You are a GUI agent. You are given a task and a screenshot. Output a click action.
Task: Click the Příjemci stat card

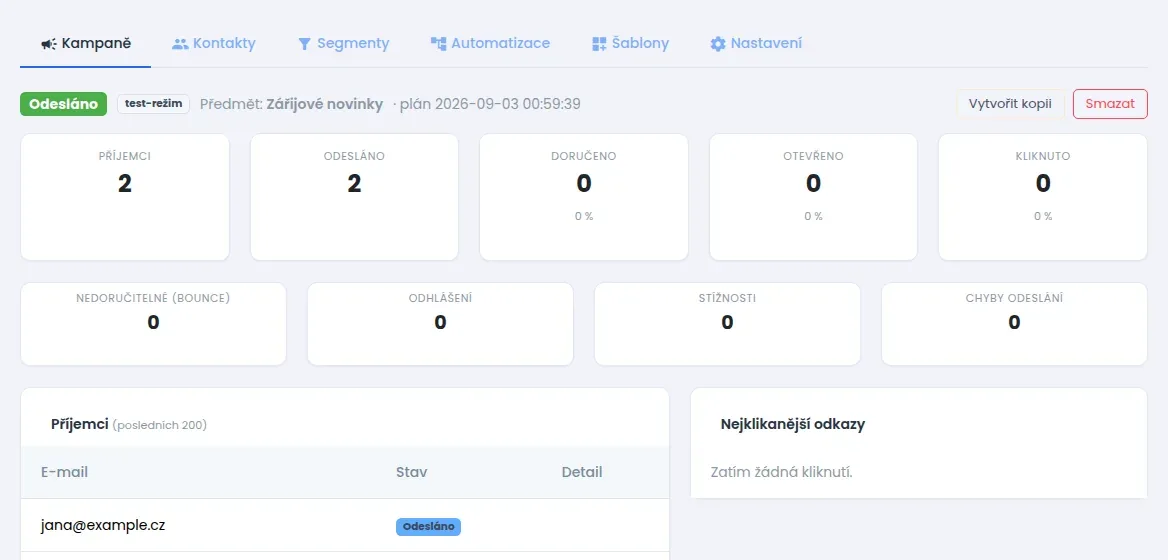124,197
